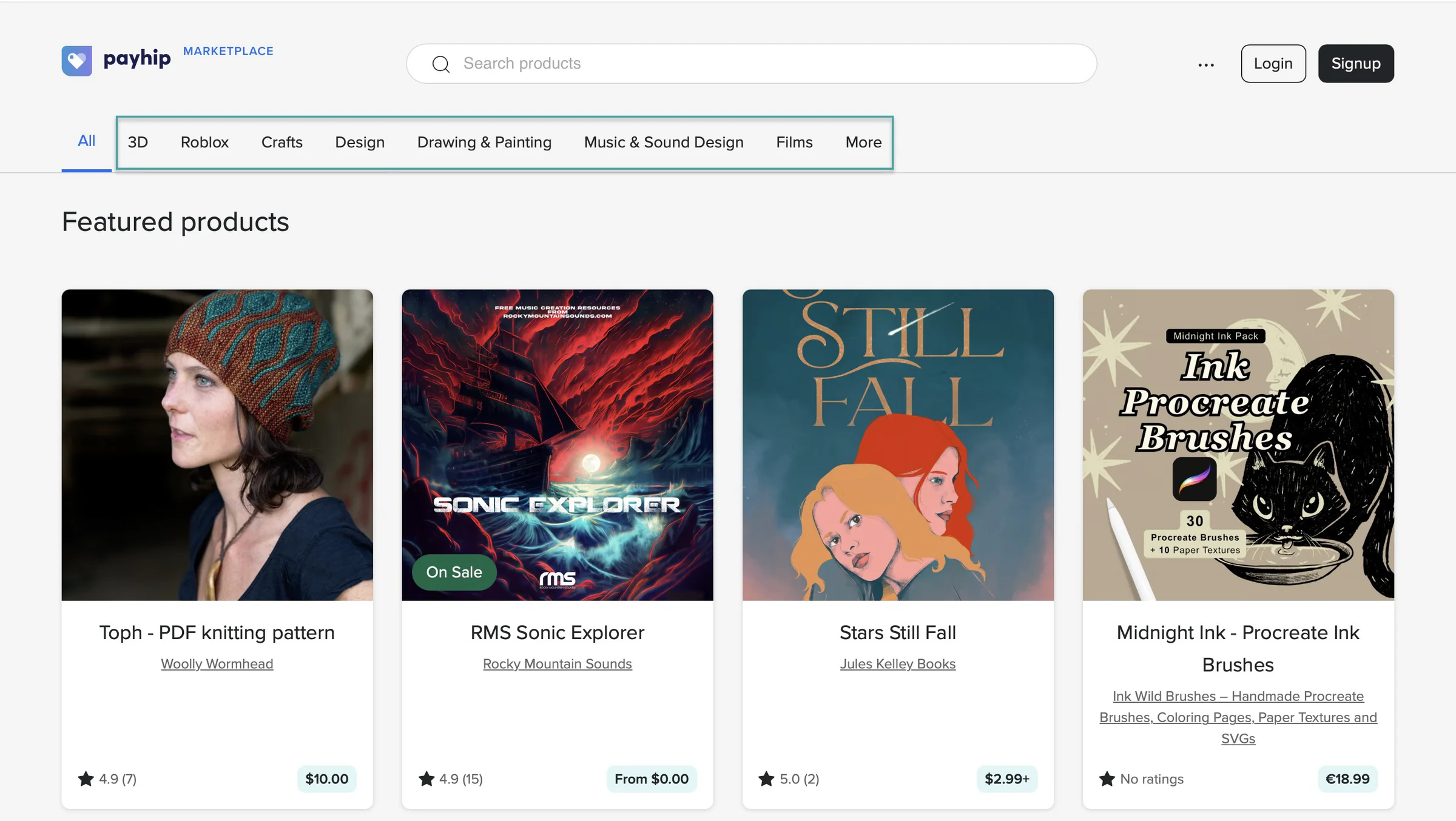Click the star icon beside the 5.0 (2) rating
1456x821 pixels.
[767, 779]
